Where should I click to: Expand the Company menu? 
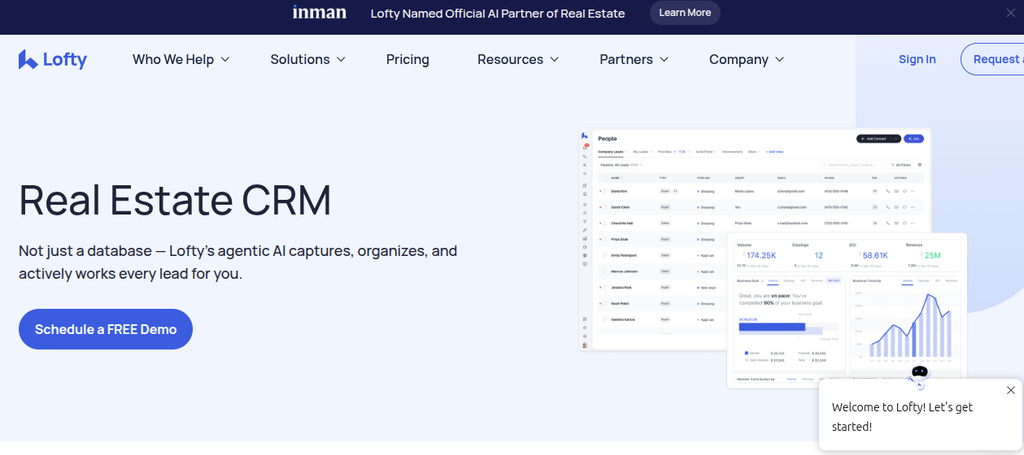coord(746,59)
